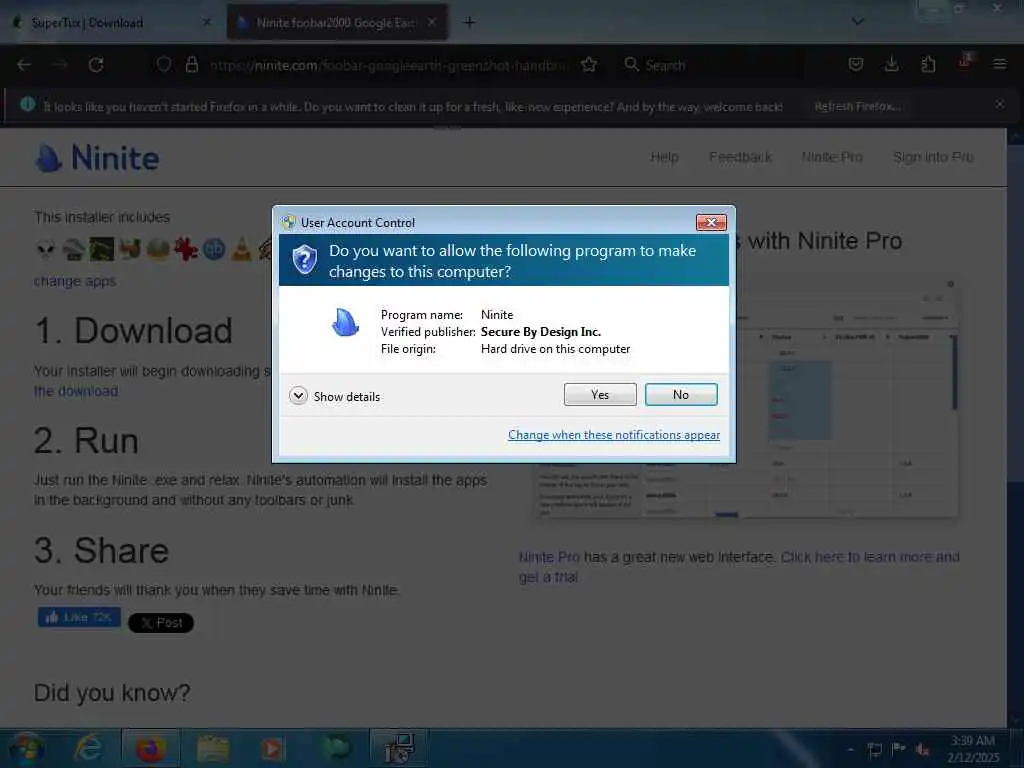The height and width of the screenshot is (768, 1024).
Task: Go back to the previous page
Action: click(25, 65)
